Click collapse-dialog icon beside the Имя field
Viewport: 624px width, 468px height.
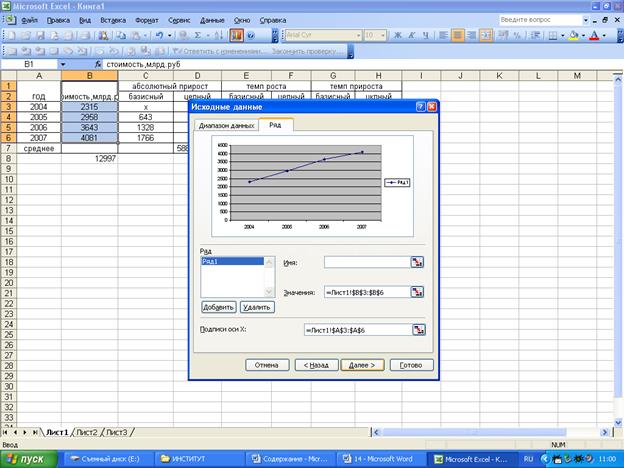(417, 262)
